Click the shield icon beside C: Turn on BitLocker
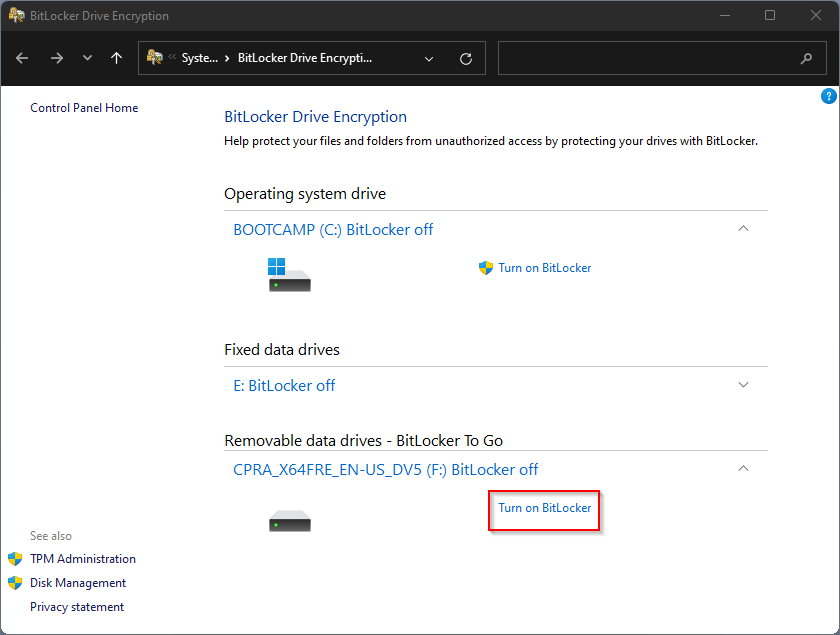Screen dimensions: 840x635 click(485, 268)
